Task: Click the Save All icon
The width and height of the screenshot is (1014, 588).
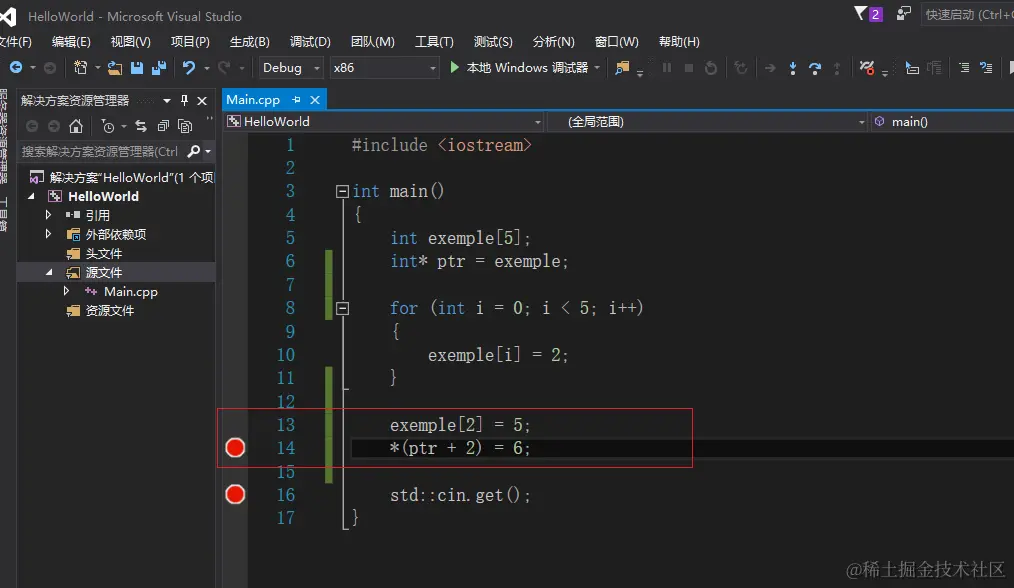Action: click(x=159, y=67)
